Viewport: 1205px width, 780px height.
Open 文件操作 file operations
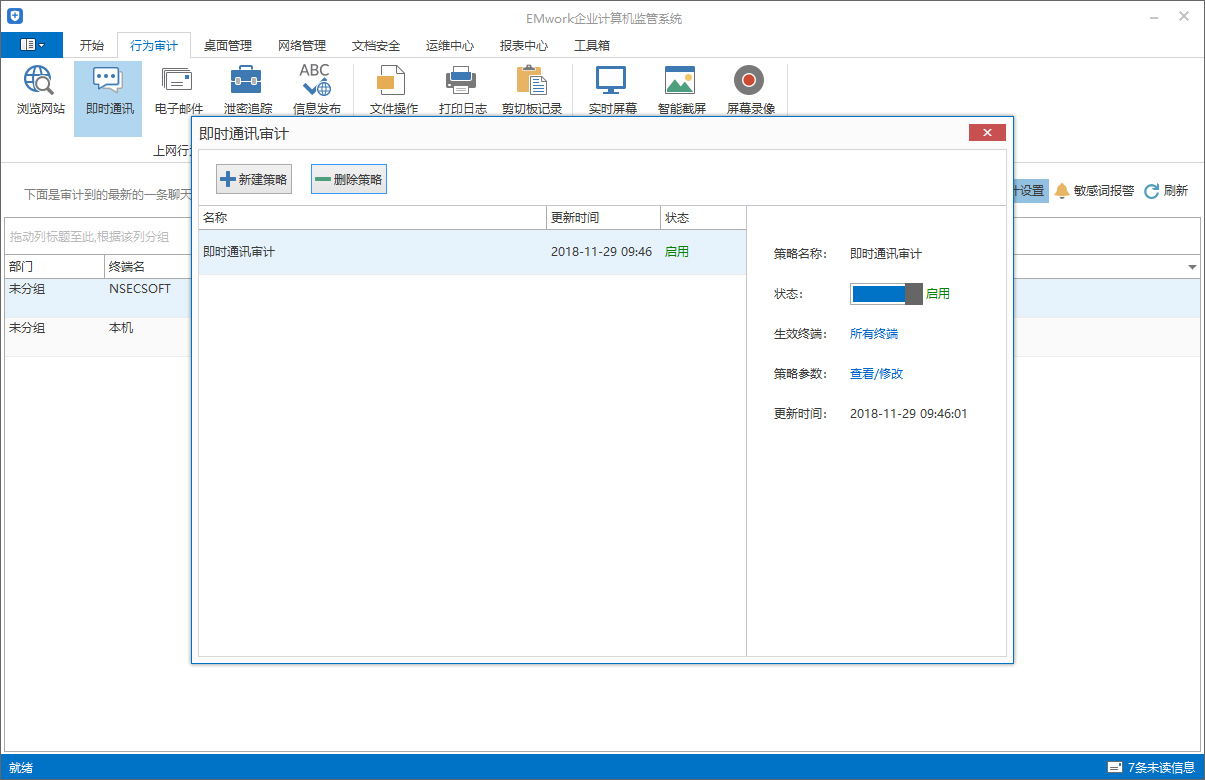coord(393,90)
